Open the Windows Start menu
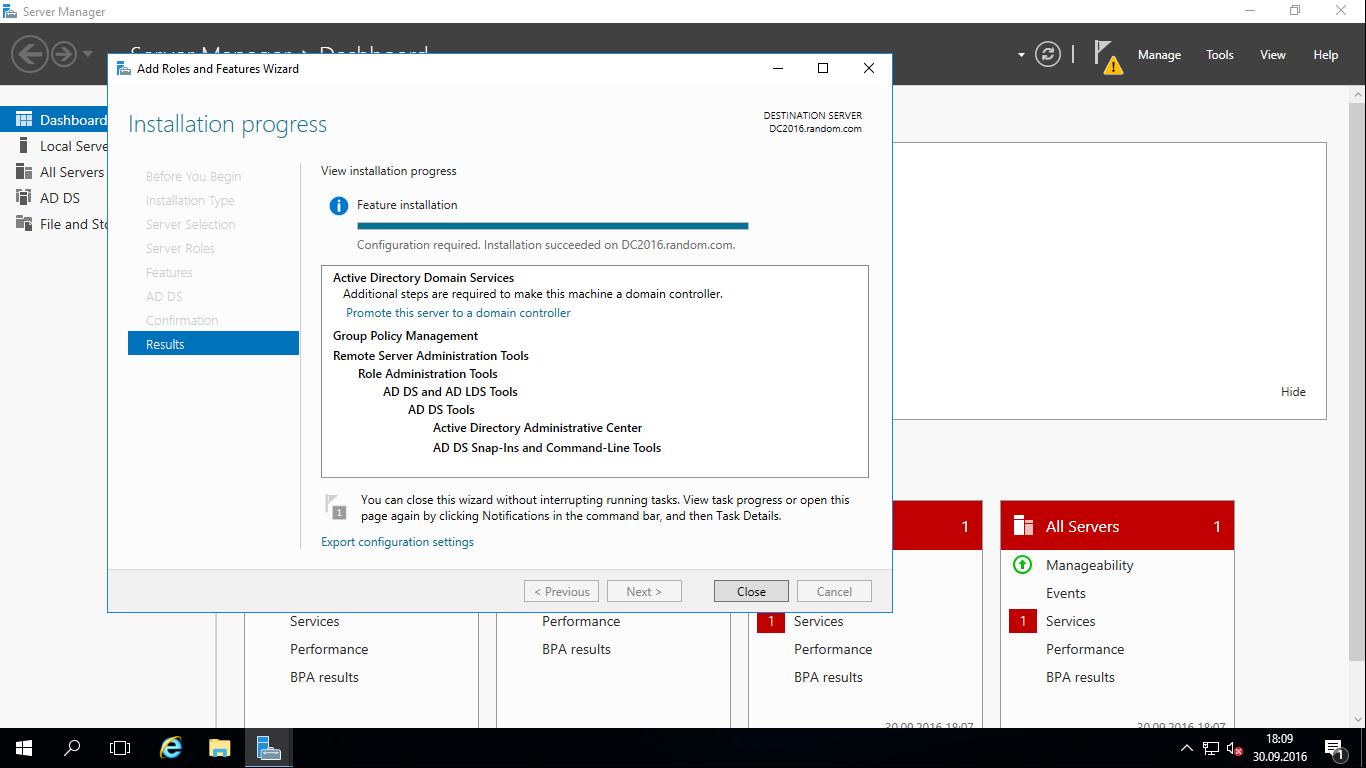Image resolution: width=1366 pixels, height=768 pixels. coord(24,748)
